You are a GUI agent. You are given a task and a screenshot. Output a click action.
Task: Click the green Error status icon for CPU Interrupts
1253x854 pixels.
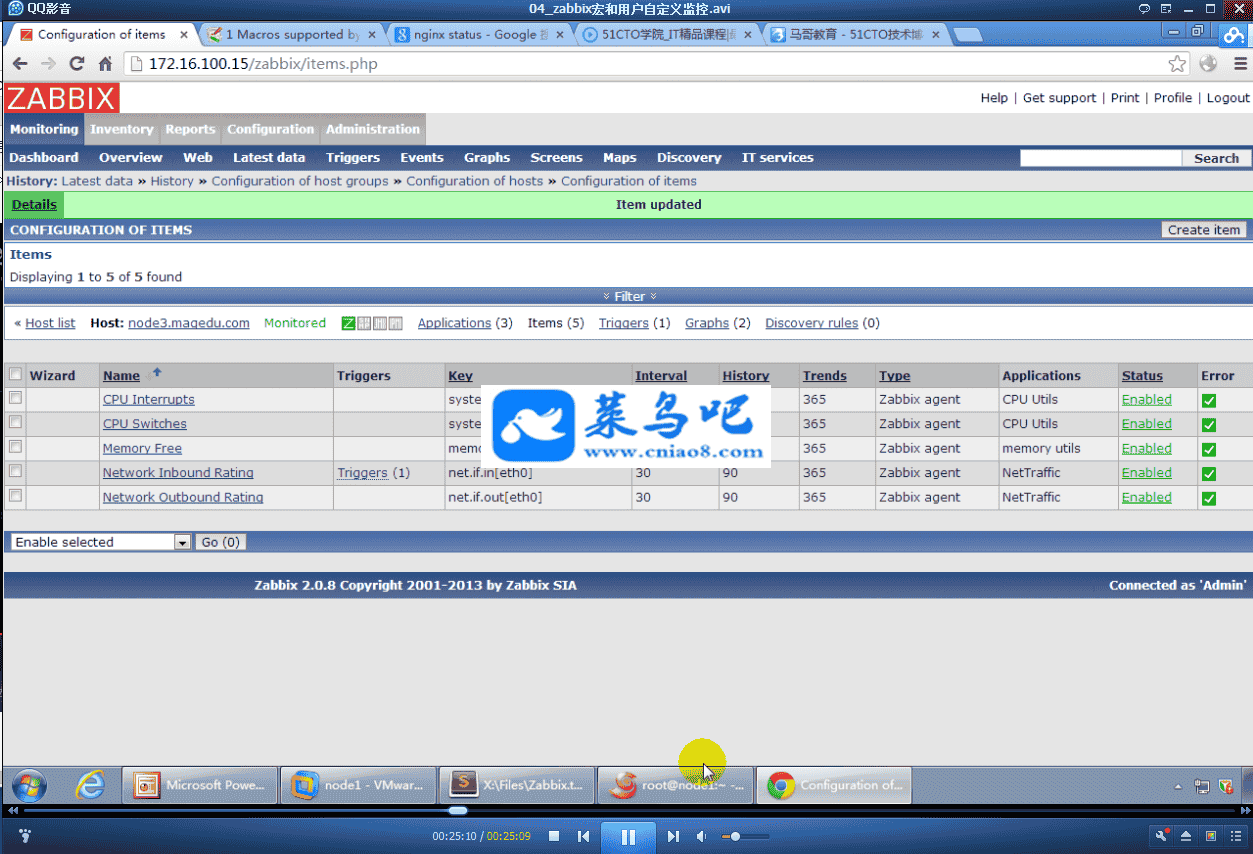tap(1209, 400)
